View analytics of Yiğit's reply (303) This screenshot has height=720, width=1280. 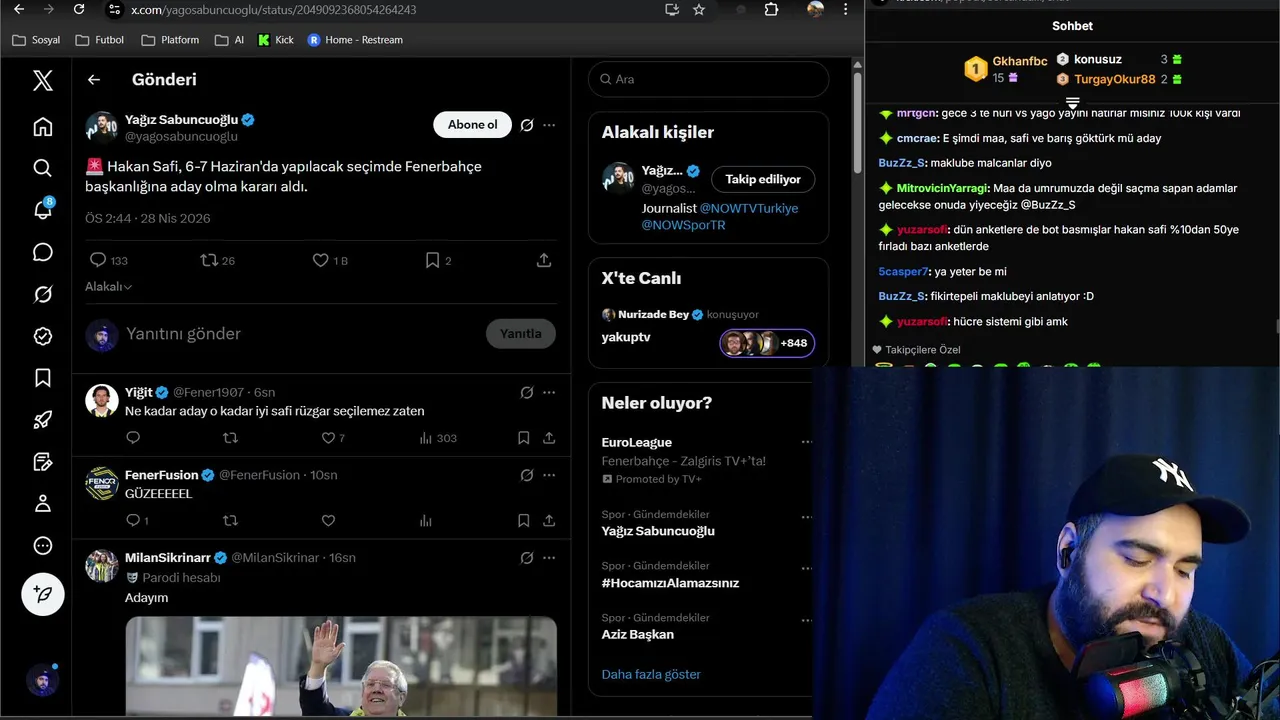(438, 438)
